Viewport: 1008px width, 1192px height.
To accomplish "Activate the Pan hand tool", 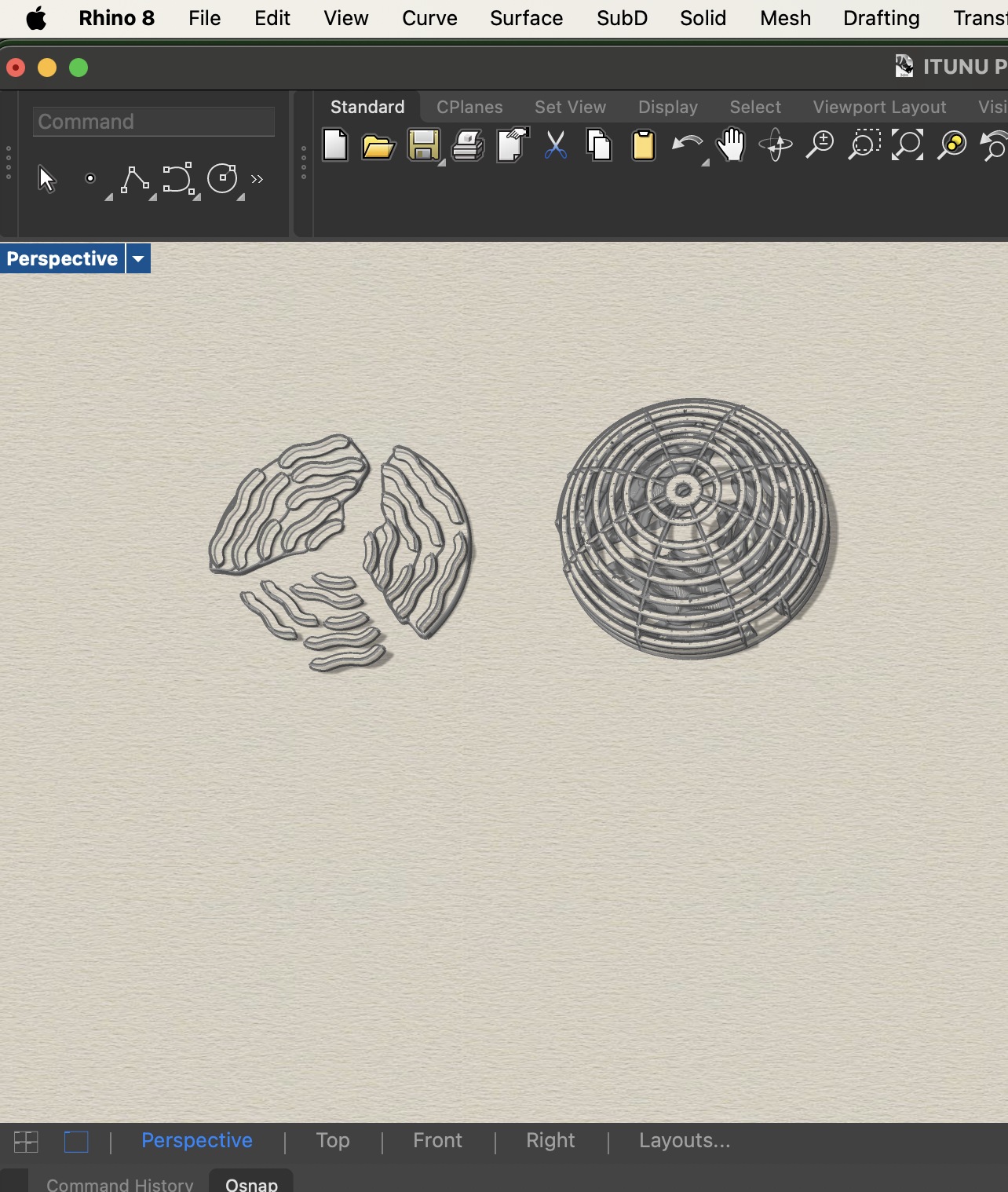I will (x=730, y=145).
